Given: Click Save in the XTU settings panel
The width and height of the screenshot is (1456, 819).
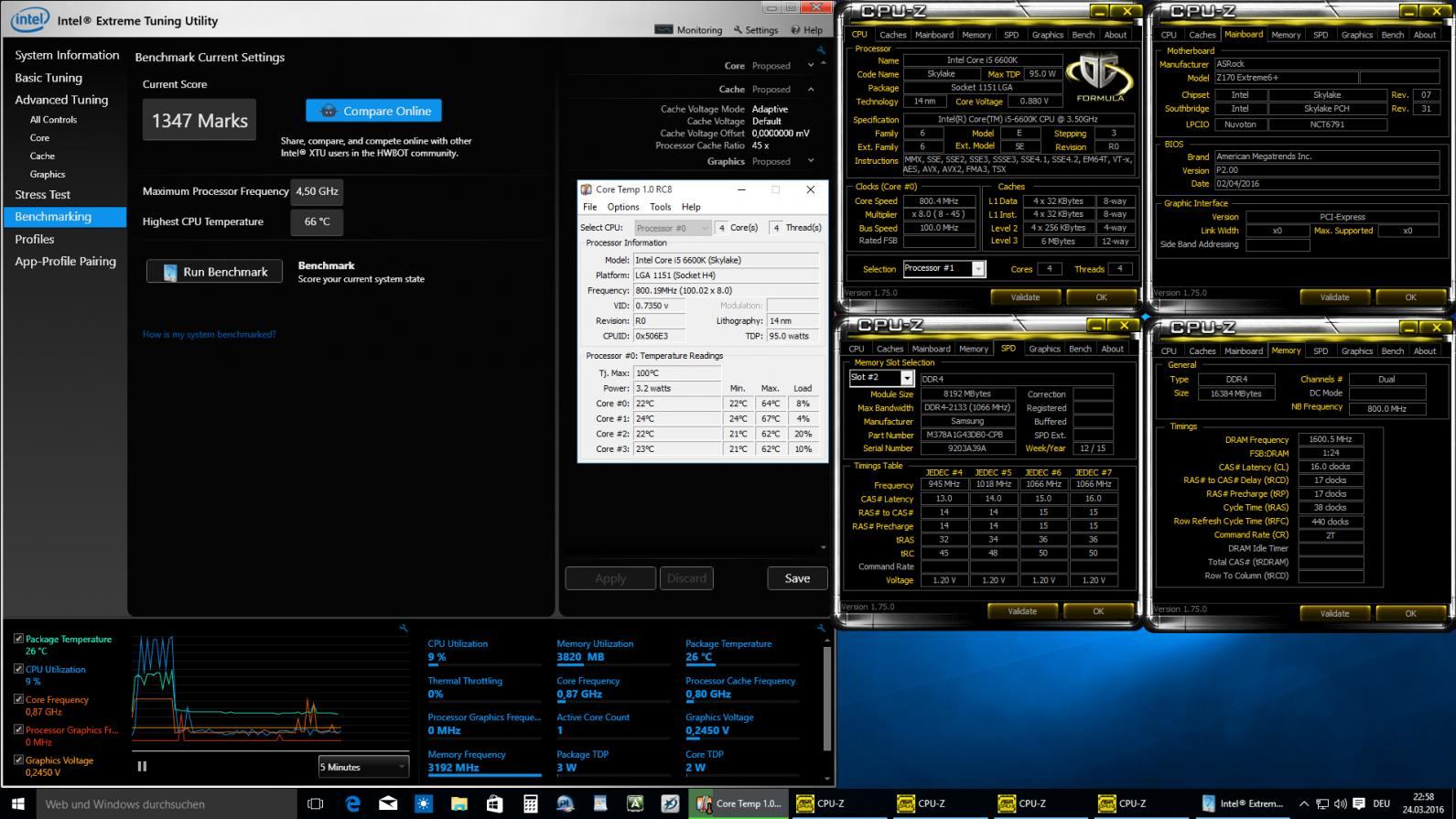Looking at the screenshot, I should point(797,578).
